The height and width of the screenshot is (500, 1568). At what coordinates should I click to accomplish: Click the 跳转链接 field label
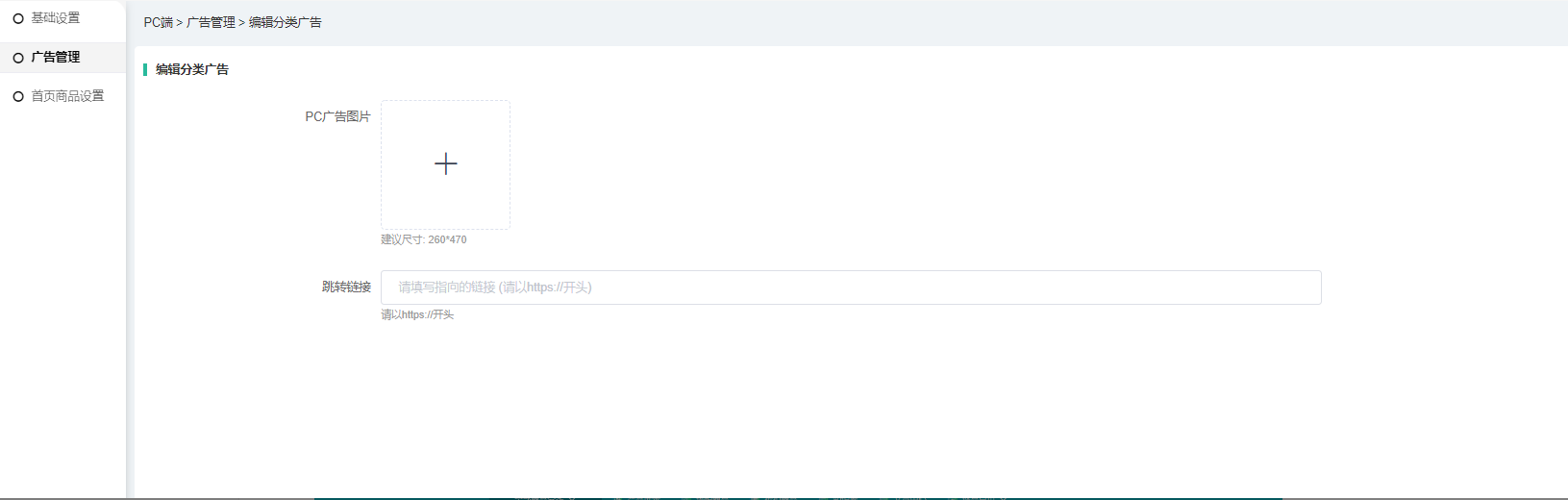(x=346, y=287)
